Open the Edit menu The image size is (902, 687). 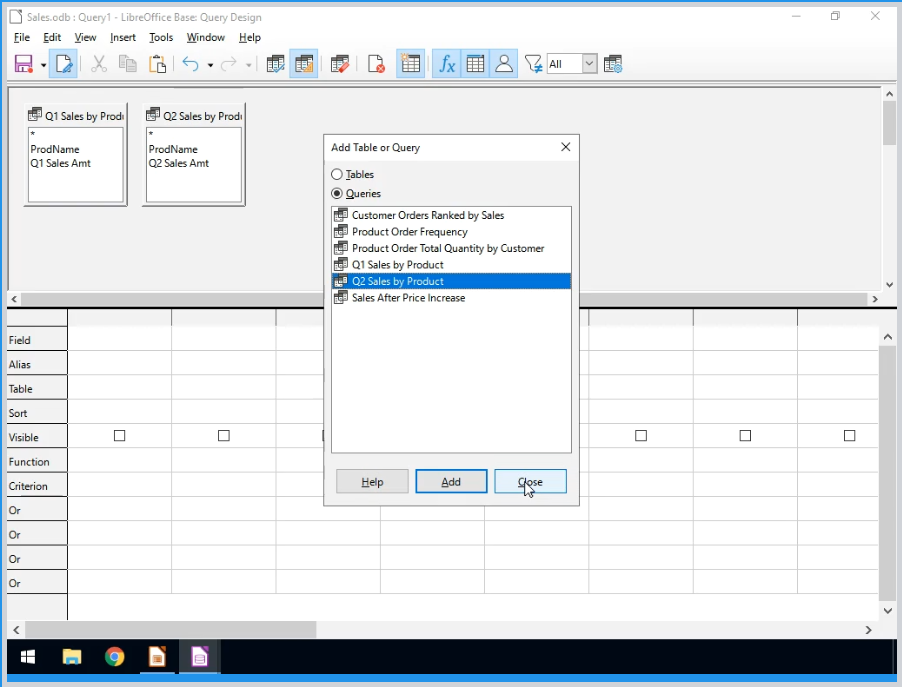pyautogui.click(x=52, y=37)
